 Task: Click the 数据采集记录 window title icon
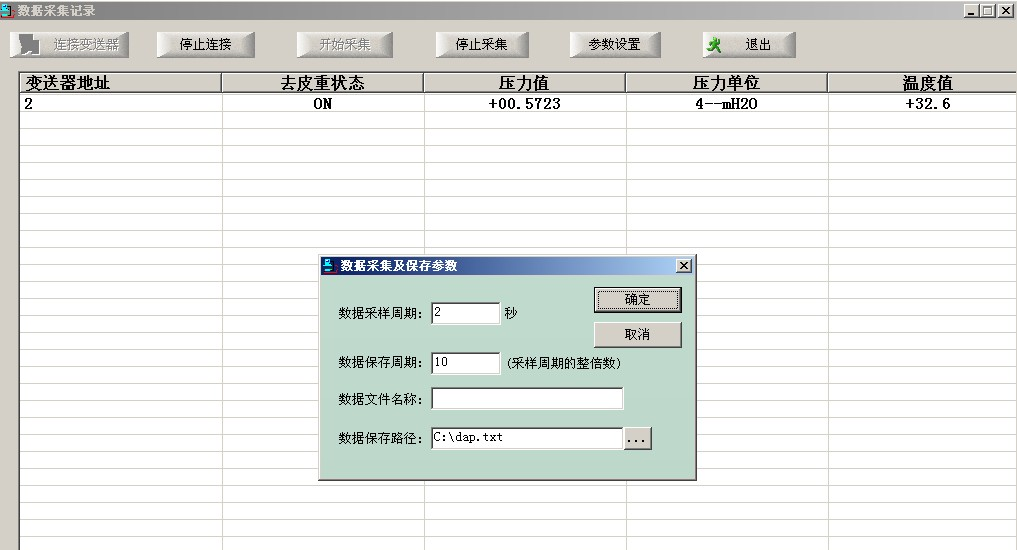7,10
